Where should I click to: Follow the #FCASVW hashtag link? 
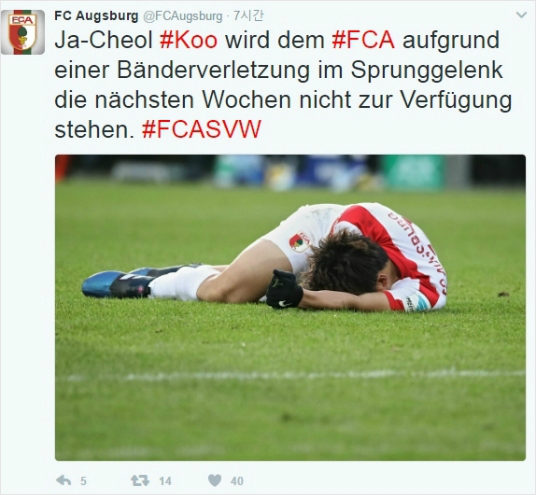coord(201,130)
